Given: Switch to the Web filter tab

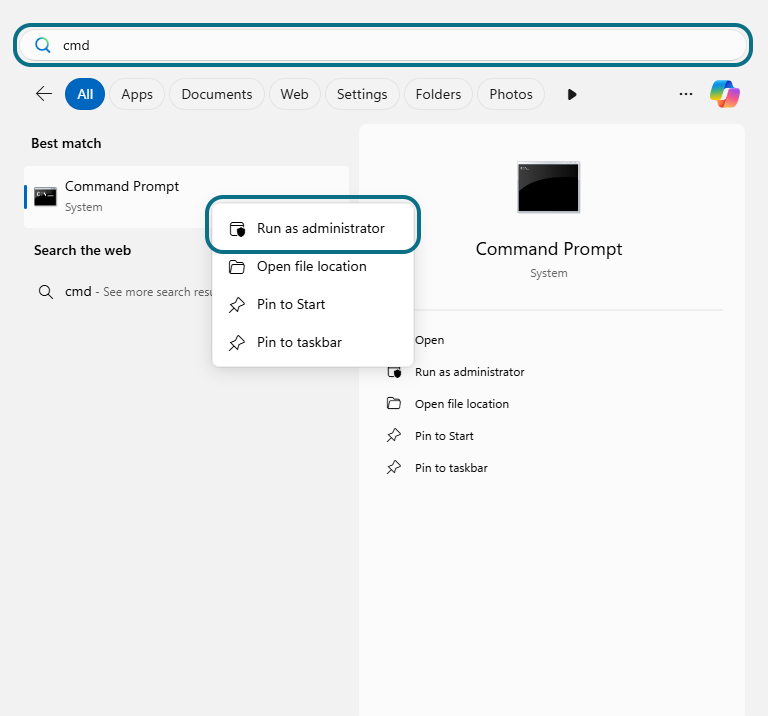Looking at the screenshot, I should click(x=294, y=94).
